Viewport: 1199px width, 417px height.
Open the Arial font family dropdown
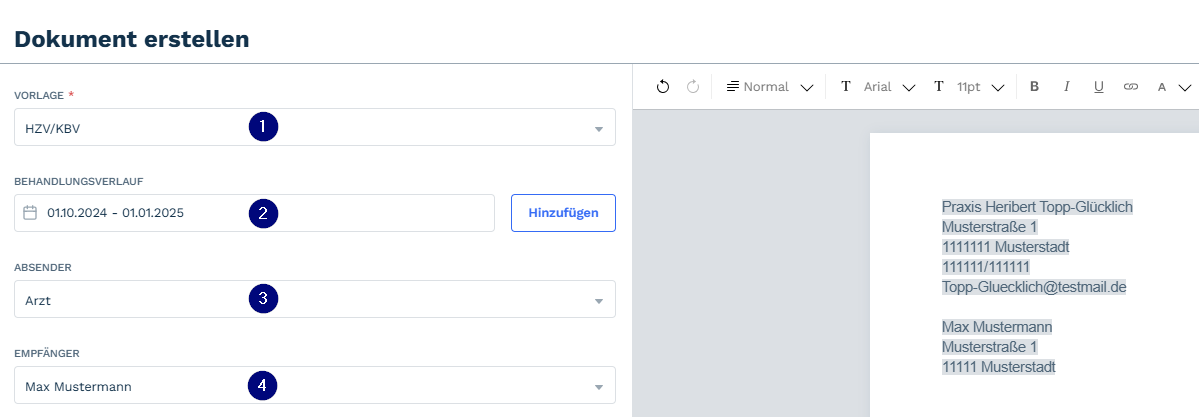(x=889, y=87)
